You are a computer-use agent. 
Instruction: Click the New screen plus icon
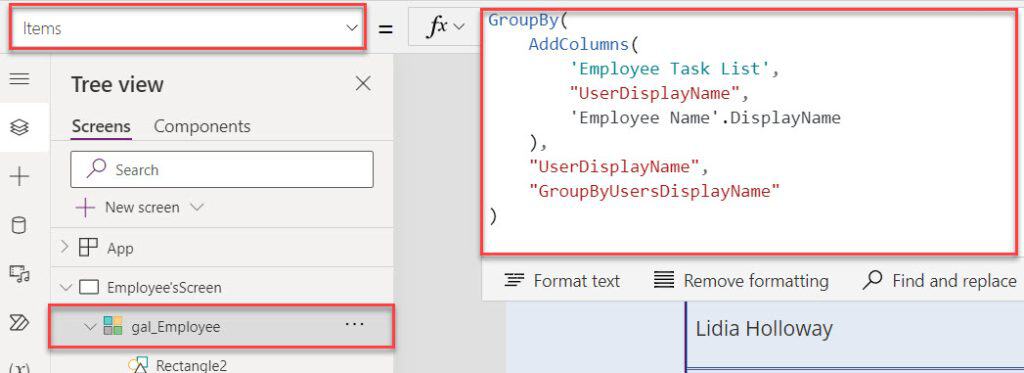click(x=85, y=208)
